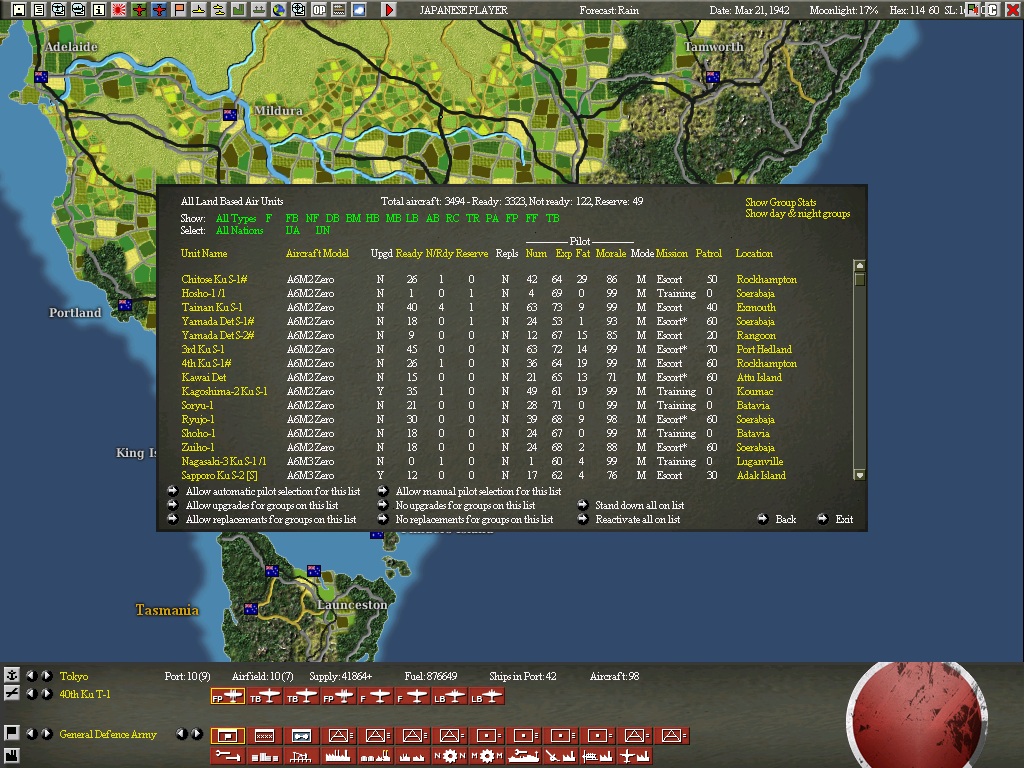Click Show day & night groups link
1024x768 pixels.
coord(797,214)
